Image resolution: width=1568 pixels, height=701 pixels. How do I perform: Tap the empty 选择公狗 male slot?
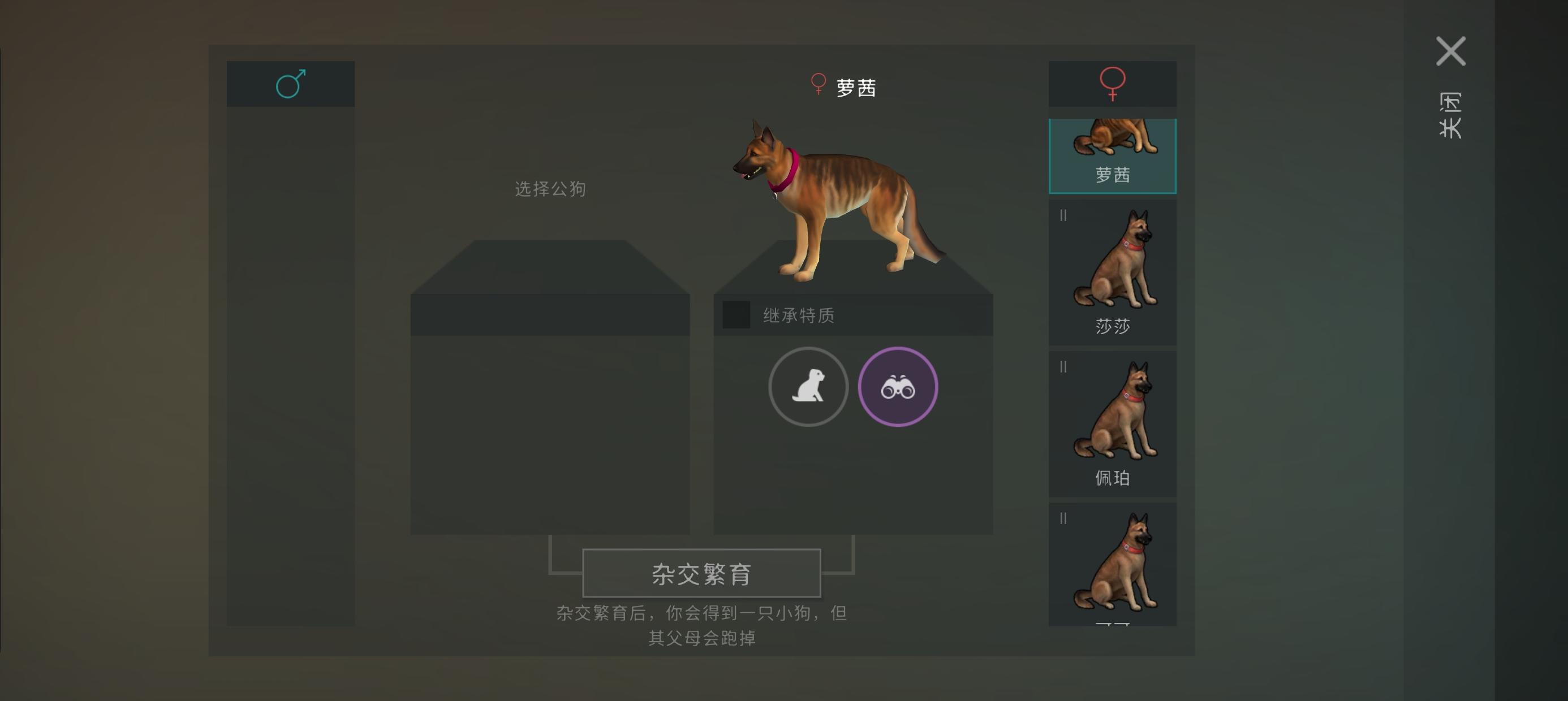click(x=550, y=387)
